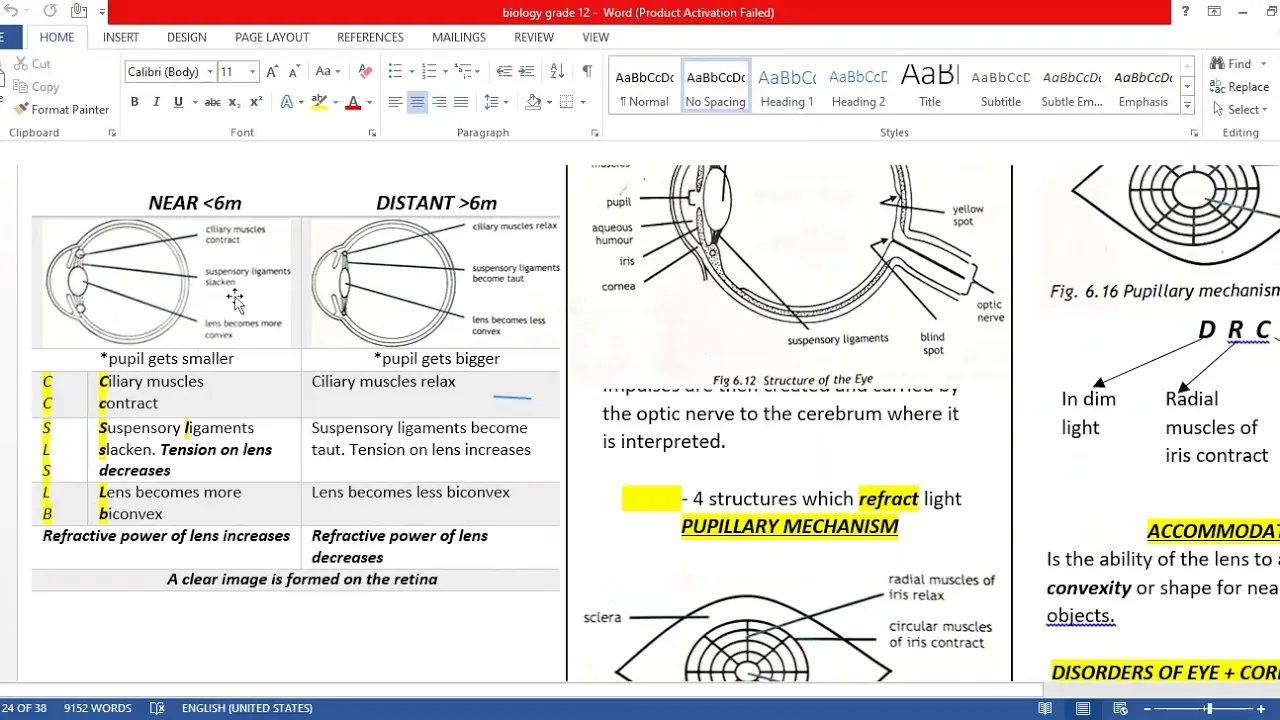Screen dimensions: 1280x720
Task: Switch to Print Layout view in status bar
Action: click(x=1083, y=708)
